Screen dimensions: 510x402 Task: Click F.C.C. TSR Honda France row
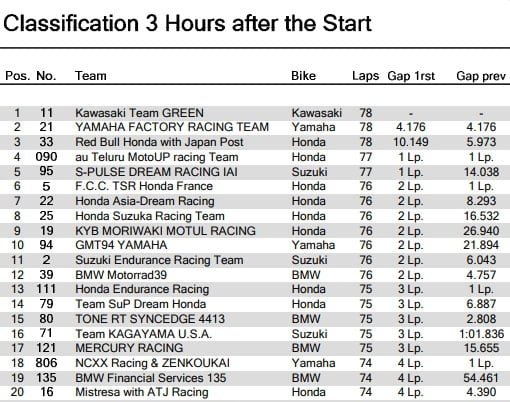point(255,186)
